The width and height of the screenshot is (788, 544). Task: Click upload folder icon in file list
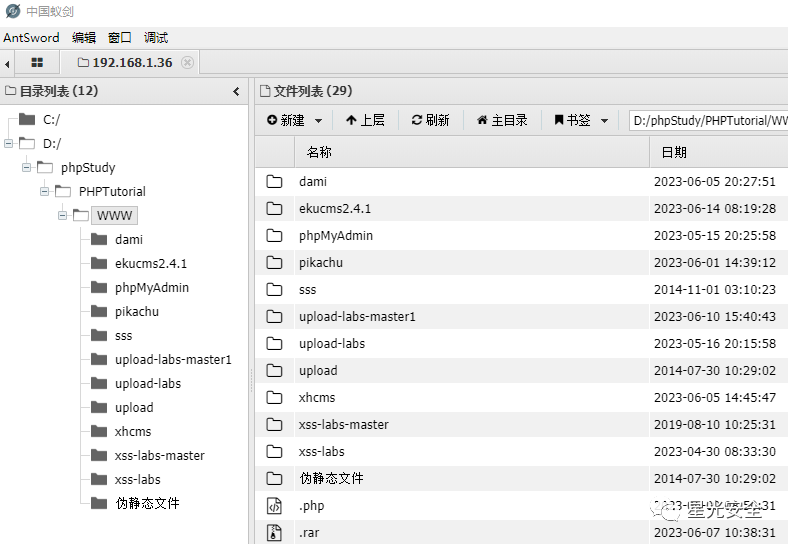click(x=274, y=371)
